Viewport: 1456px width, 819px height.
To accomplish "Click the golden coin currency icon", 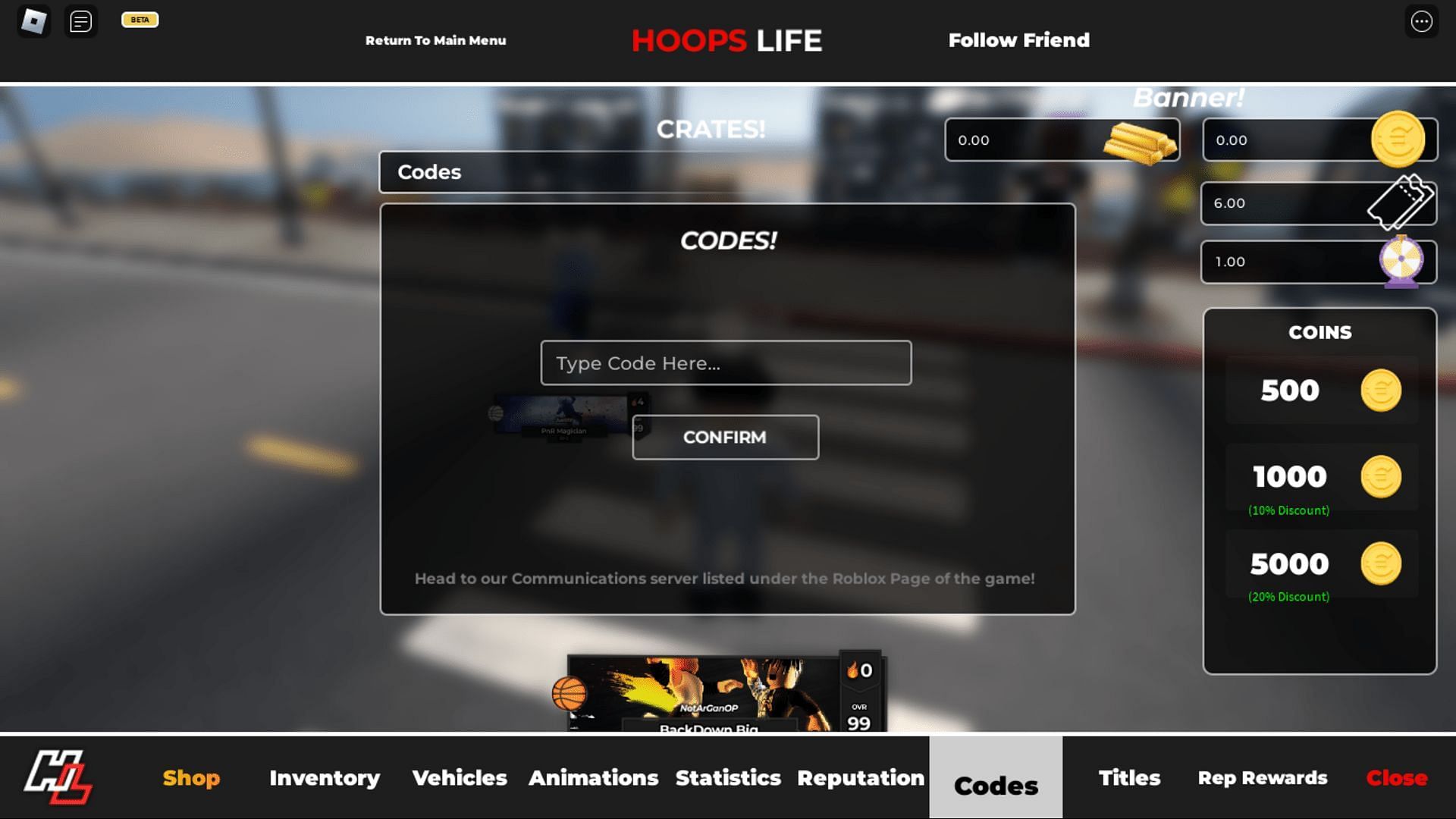I will (1398, 138).
